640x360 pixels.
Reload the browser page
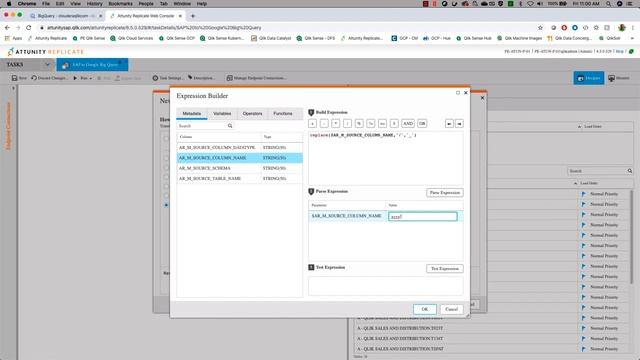click(x=29, y=28)
